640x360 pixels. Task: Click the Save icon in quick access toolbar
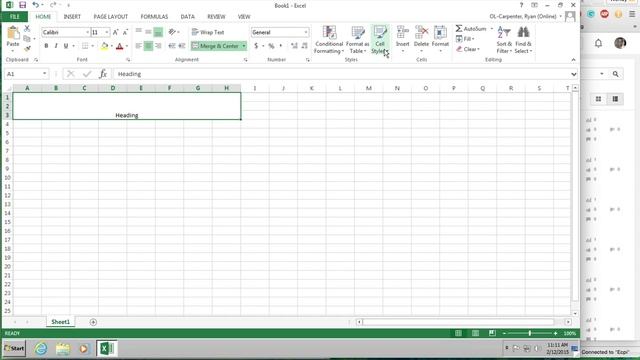coord(22,5)
